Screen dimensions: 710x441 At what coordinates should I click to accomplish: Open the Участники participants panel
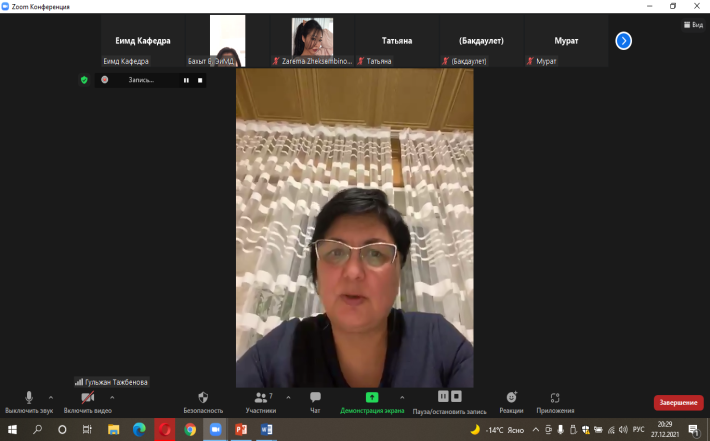[262, 398]
